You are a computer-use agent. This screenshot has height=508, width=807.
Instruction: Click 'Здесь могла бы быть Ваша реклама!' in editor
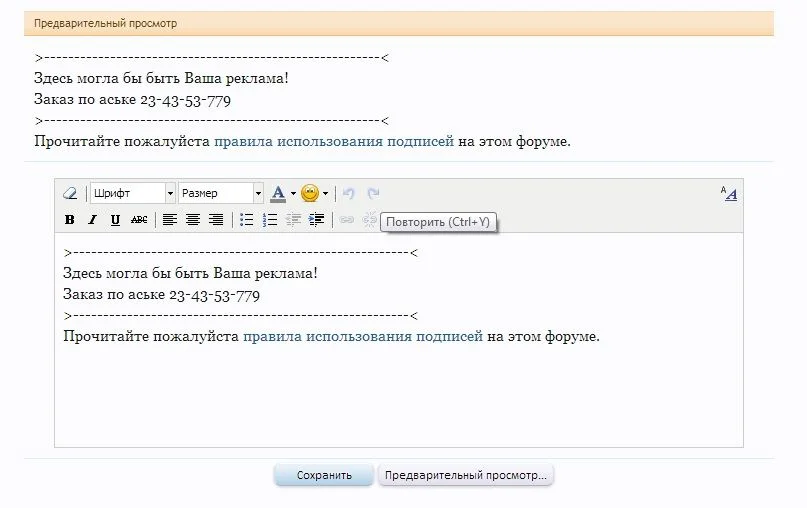[190, 273]
